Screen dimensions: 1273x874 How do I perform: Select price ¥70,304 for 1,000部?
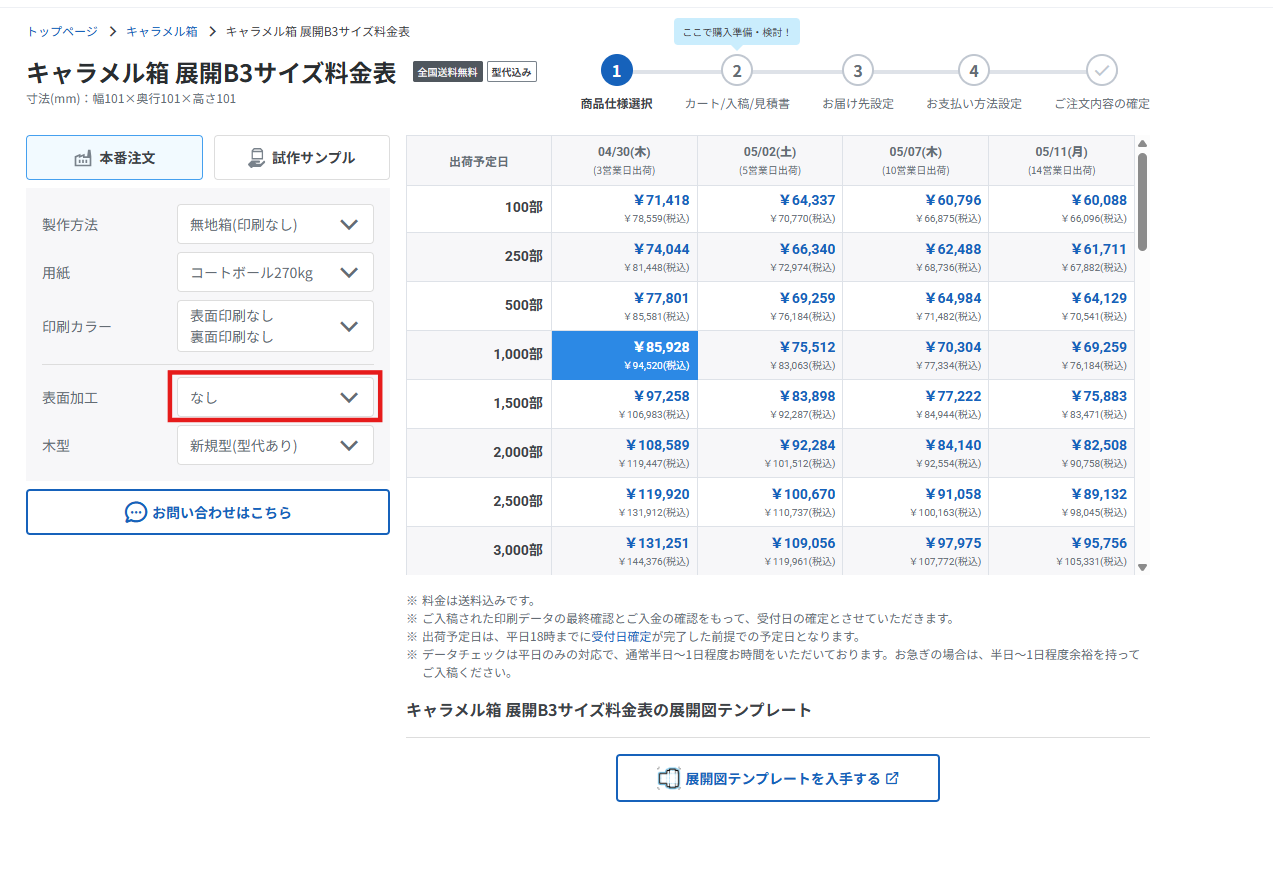tap(916, 356)
